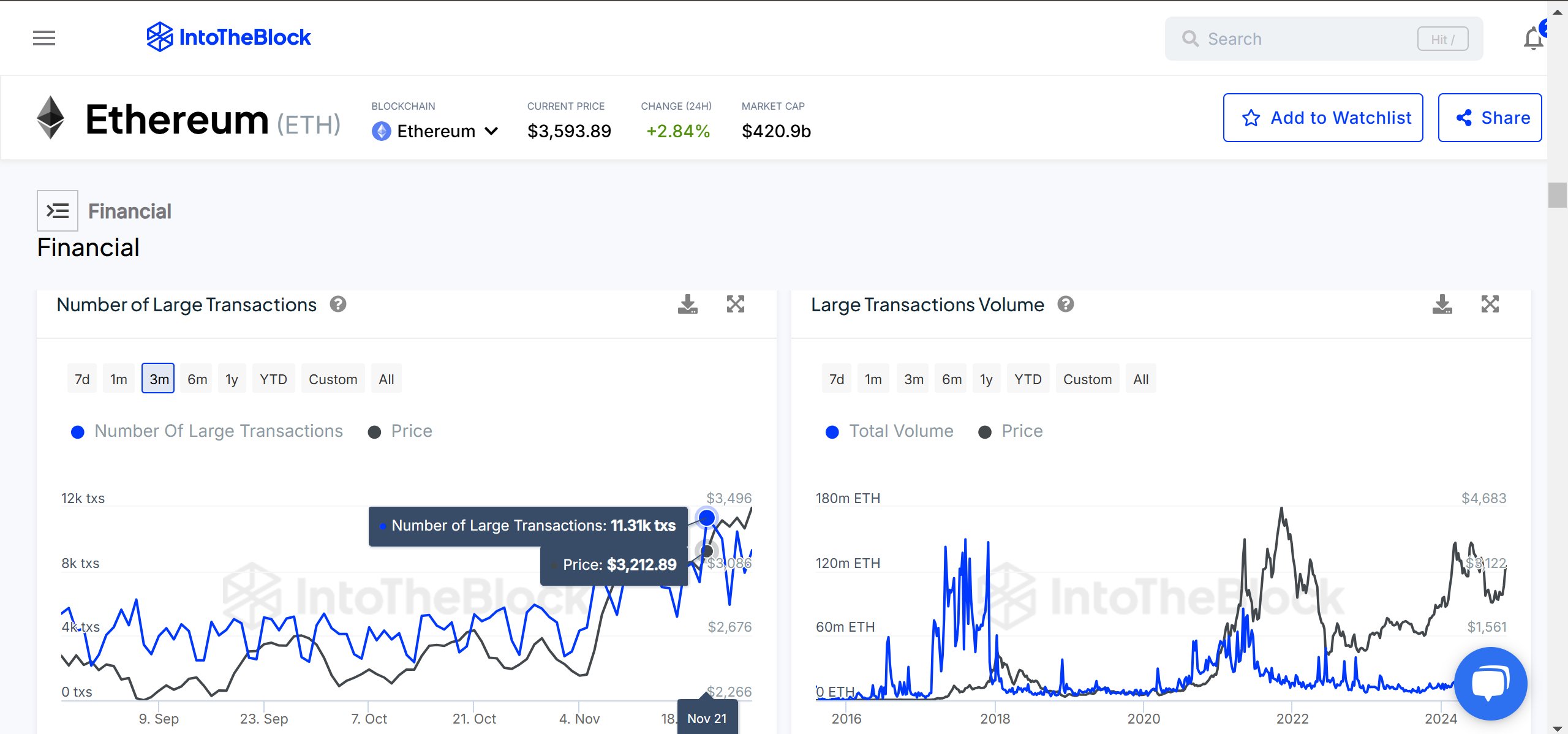Image resolution: width=1568 pixels, height=734 pixels.
Task: Choose Custom range on Number of Large Transactions
Action: 333,379
